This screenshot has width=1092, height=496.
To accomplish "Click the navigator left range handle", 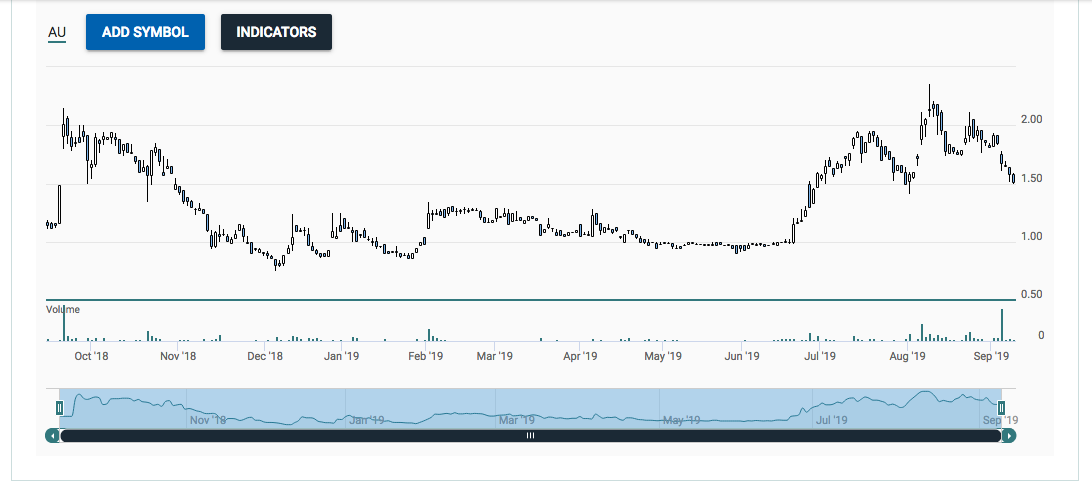I will click(60, 408).
